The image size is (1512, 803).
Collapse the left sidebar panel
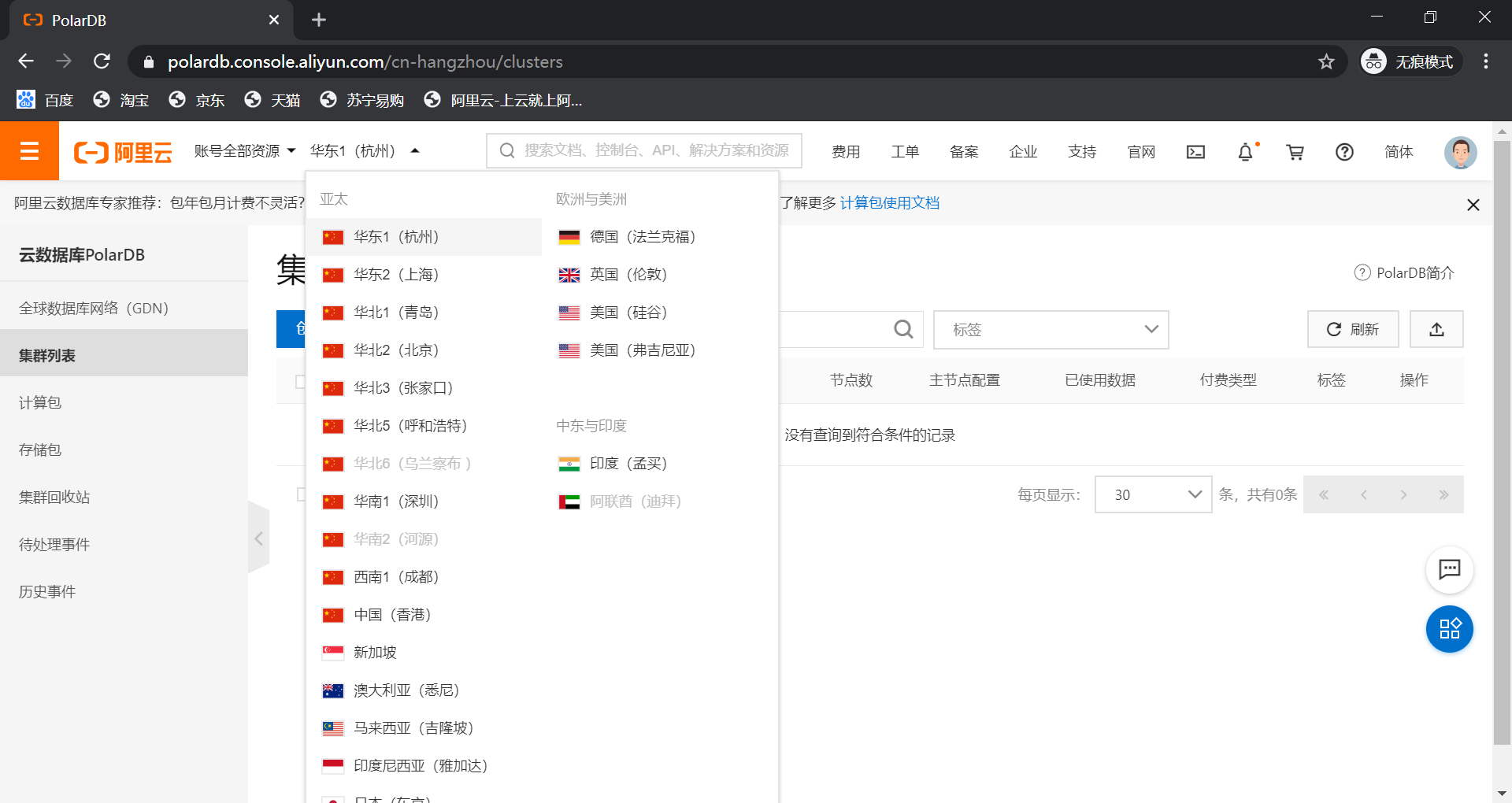tap(258, 538)
